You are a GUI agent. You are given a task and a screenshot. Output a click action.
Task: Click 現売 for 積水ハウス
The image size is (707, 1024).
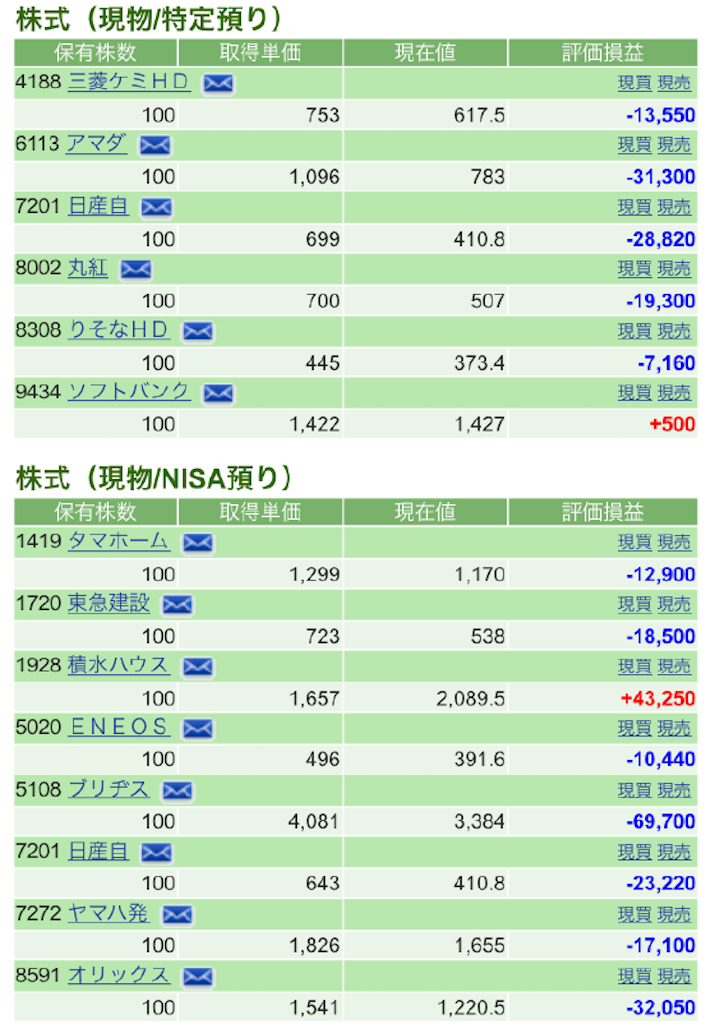pyautogui.click(x=674, y=667)
